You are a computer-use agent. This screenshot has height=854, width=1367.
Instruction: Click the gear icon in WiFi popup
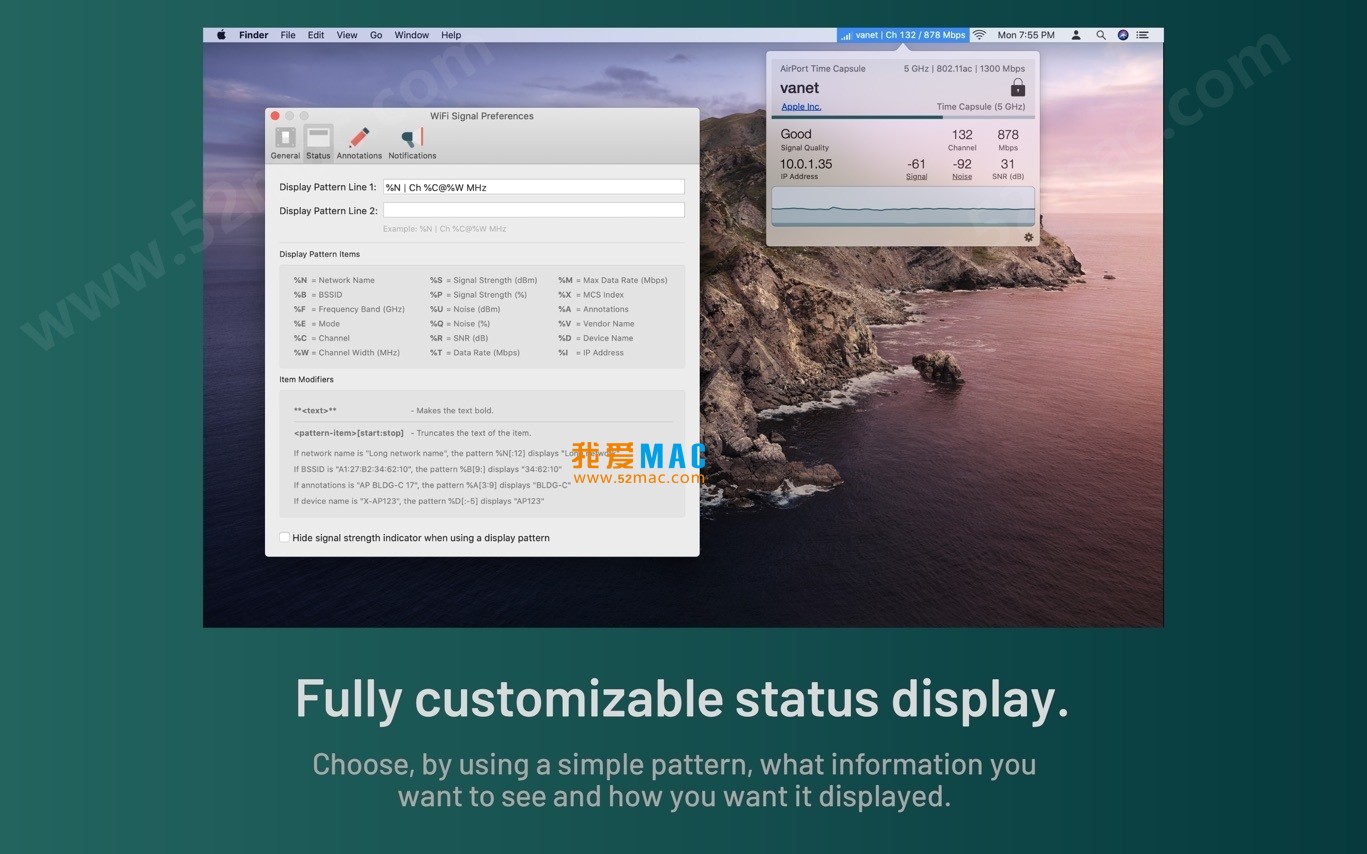click(x=1028, y=237)
